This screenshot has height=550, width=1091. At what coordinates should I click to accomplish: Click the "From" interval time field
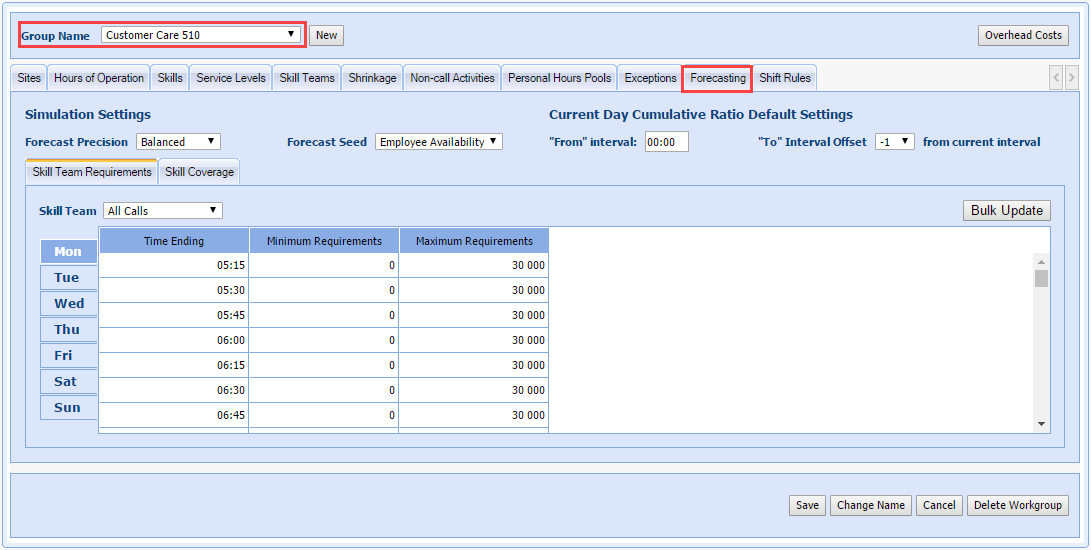point(666,142)
